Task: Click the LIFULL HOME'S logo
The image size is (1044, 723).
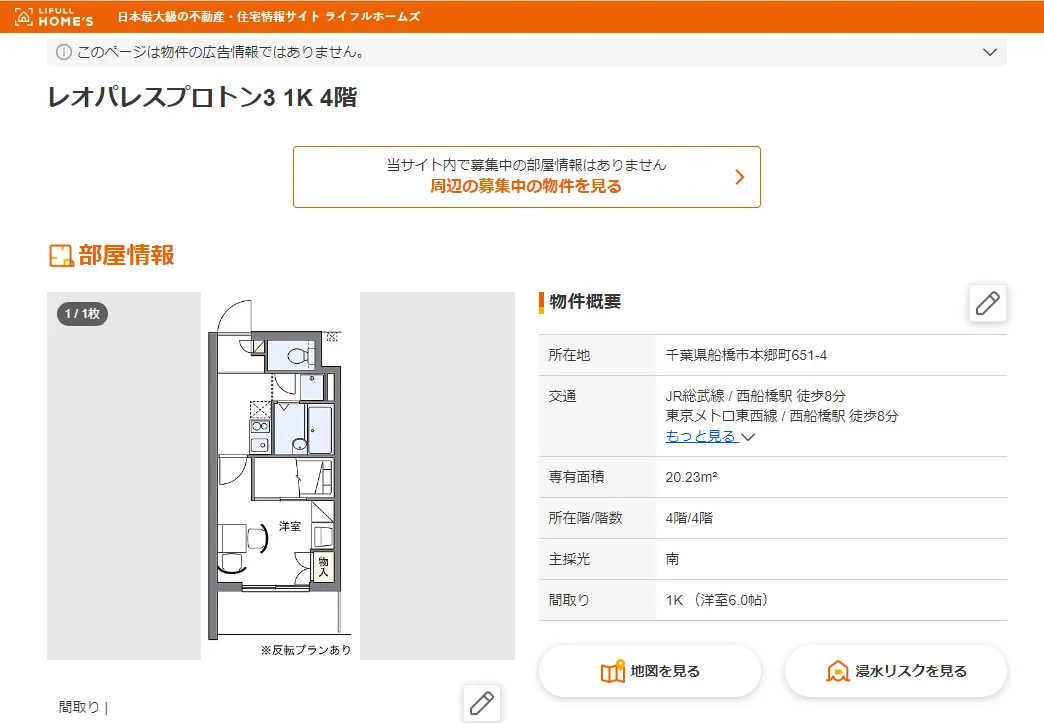Action: click(58, 17)
